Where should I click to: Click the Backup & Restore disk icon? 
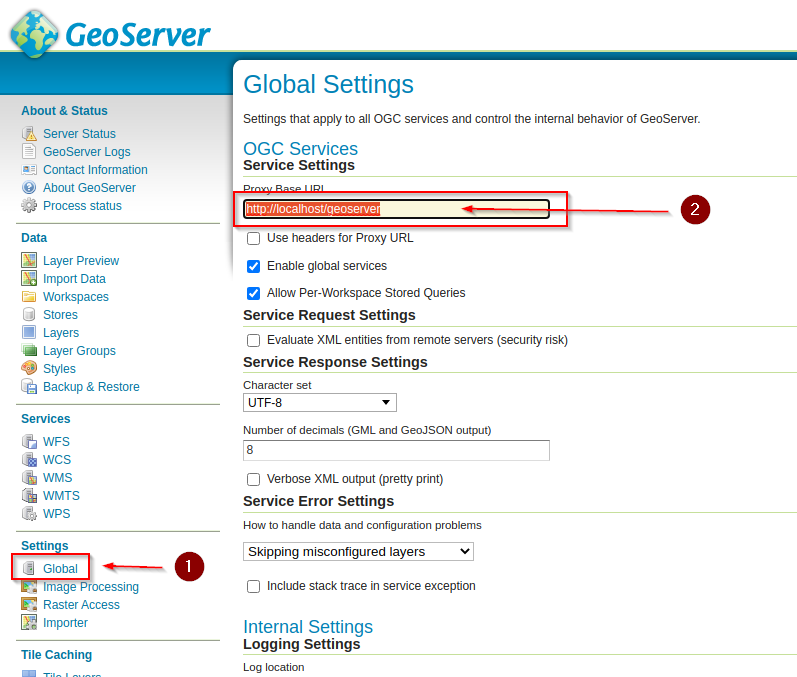click(29, 386)
